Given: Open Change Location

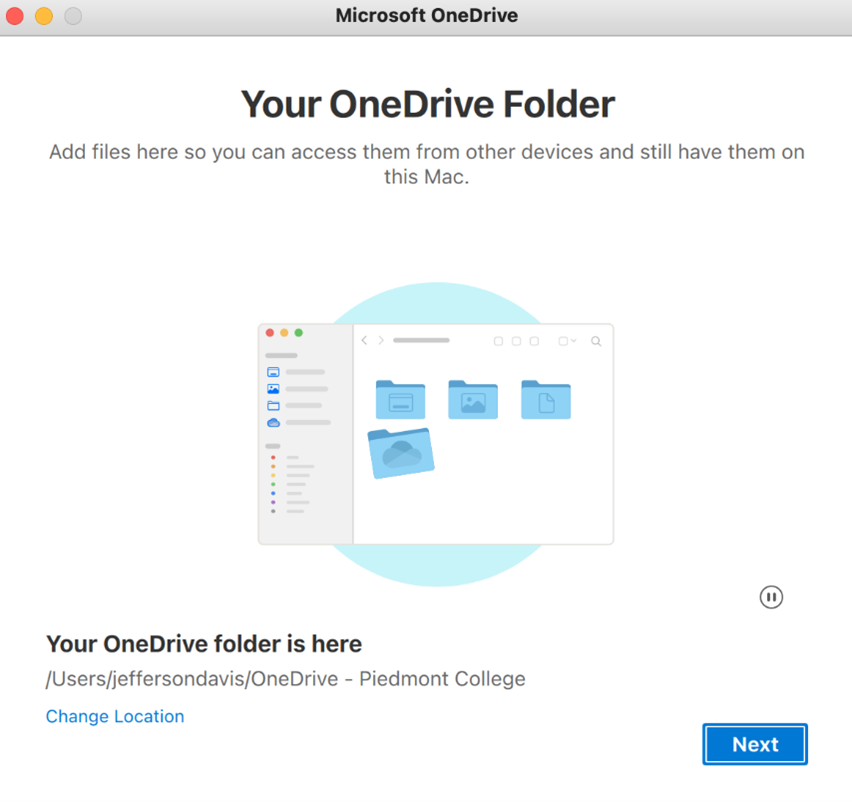Looking at the screenshot, I should [115, 716].
